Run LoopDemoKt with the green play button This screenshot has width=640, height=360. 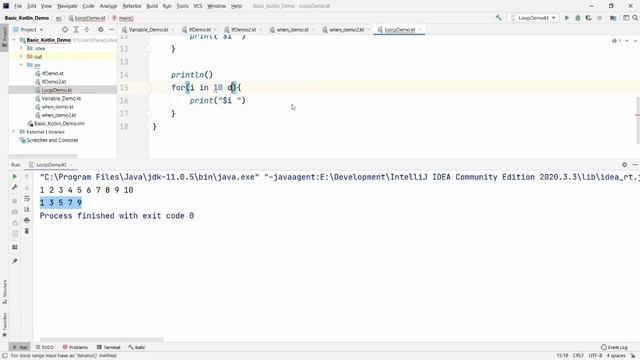tap(567, 18)
